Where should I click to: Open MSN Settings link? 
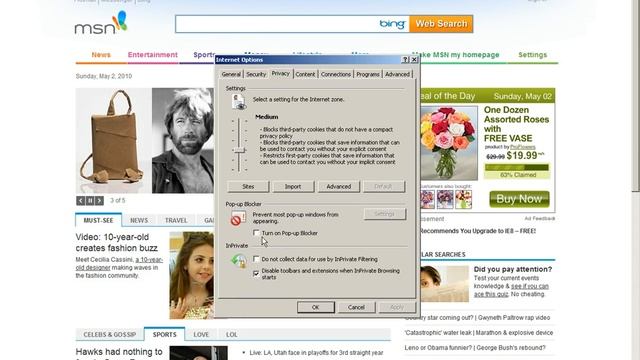coord(533,55)
